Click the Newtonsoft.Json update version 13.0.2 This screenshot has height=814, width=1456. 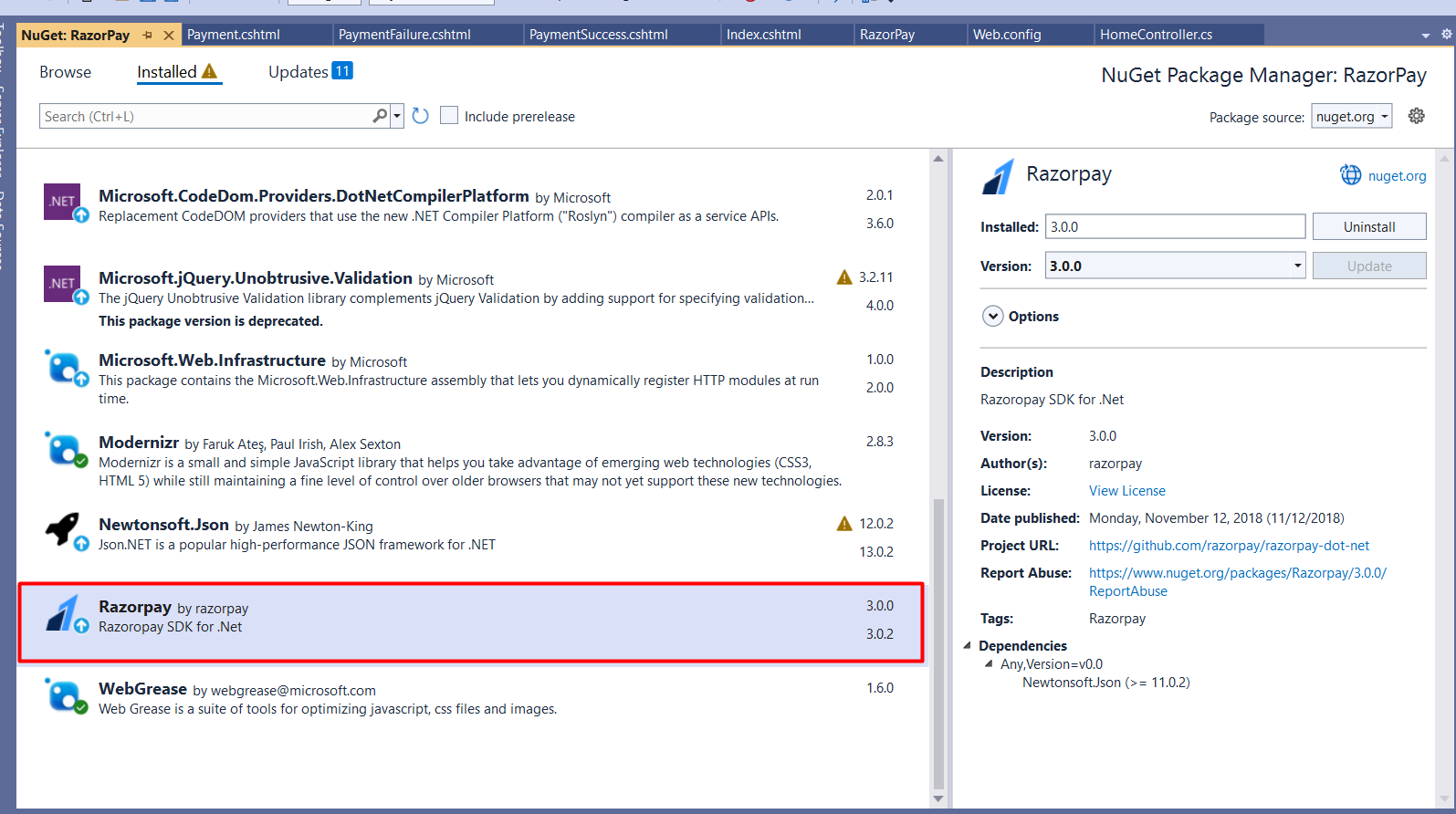point(876,552)
